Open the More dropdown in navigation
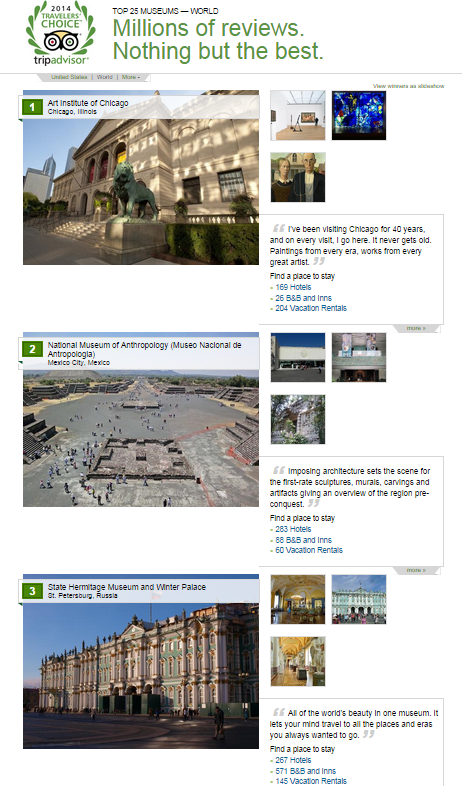The image size is (462, 786). tap(131, 77)
